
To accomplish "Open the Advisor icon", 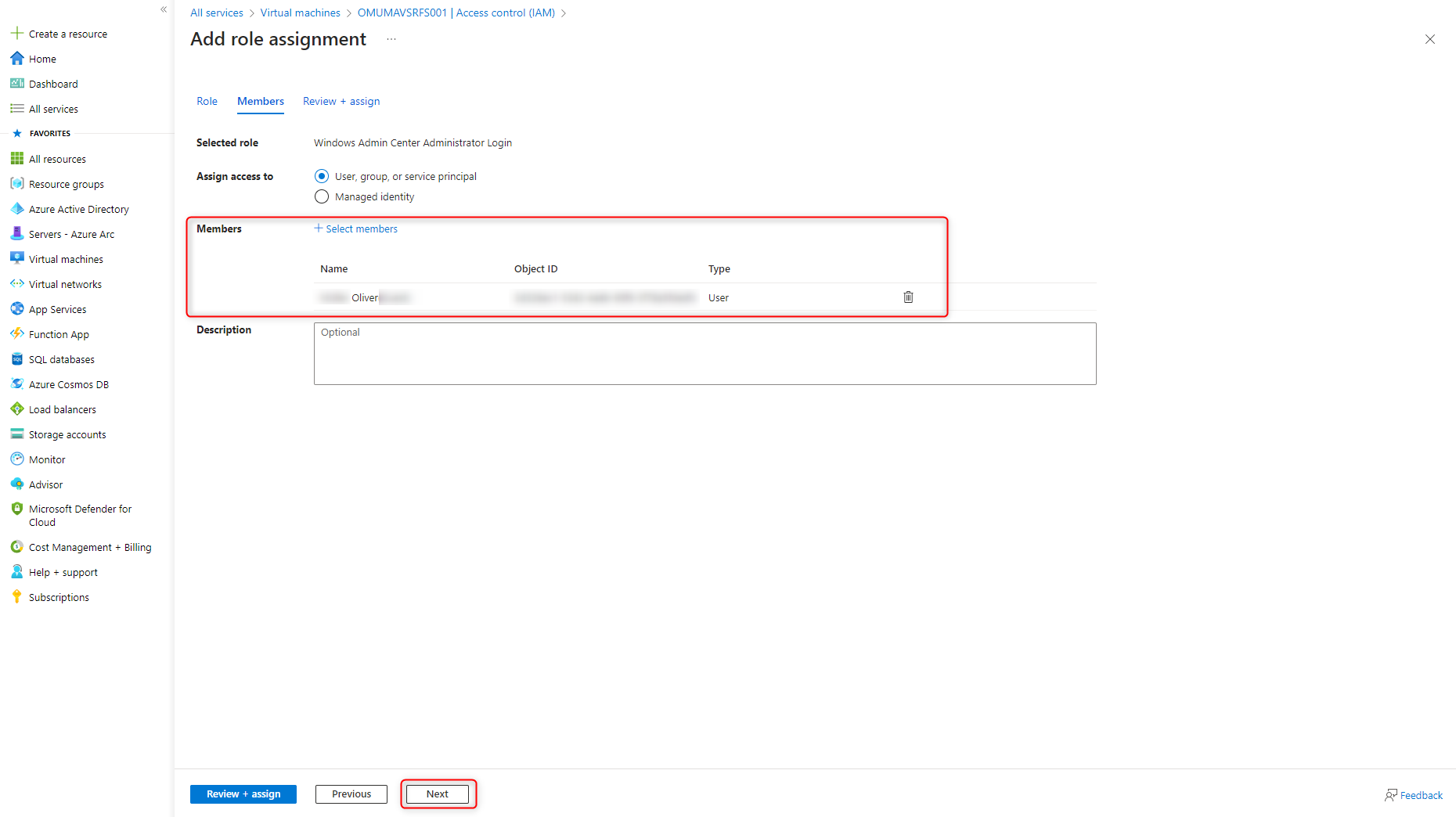I will tap(16, 484).
